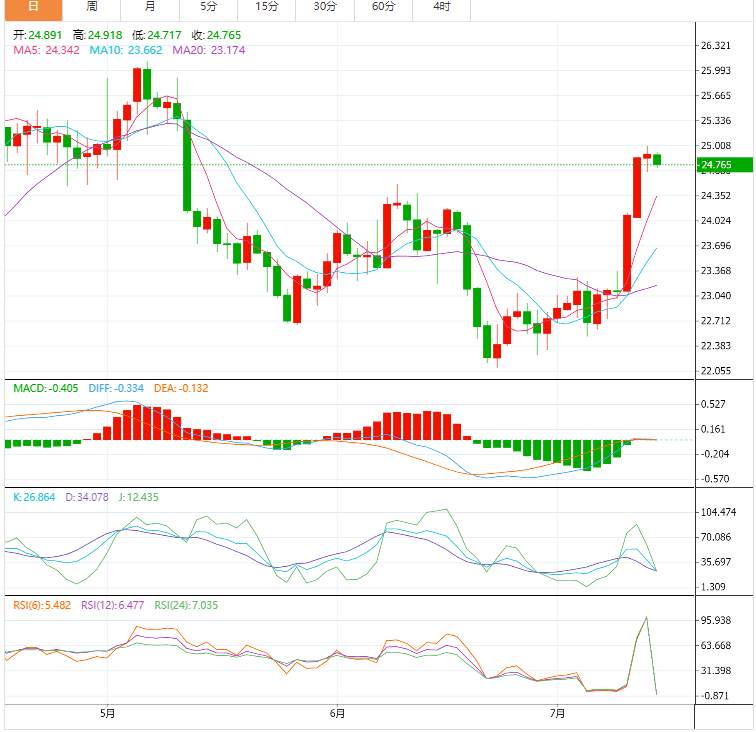Switch to the 周 weekly tab

[92, 7]
